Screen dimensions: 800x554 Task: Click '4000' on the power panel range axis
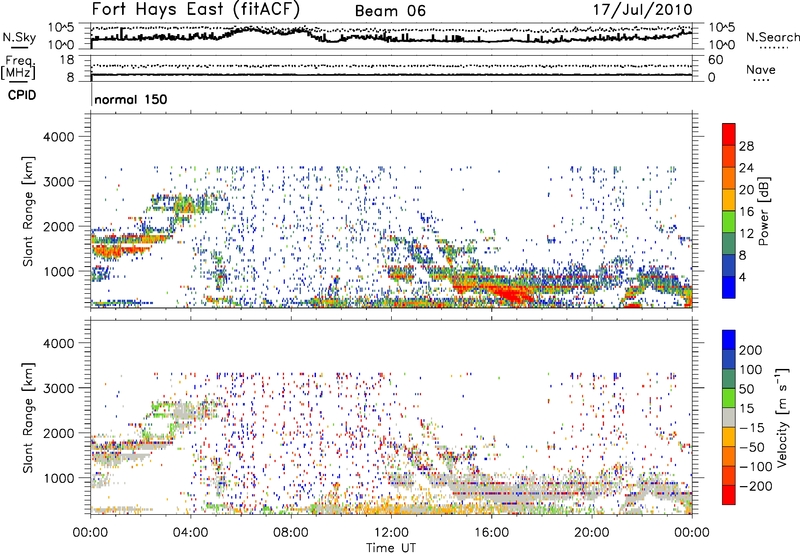click(58, 137)
